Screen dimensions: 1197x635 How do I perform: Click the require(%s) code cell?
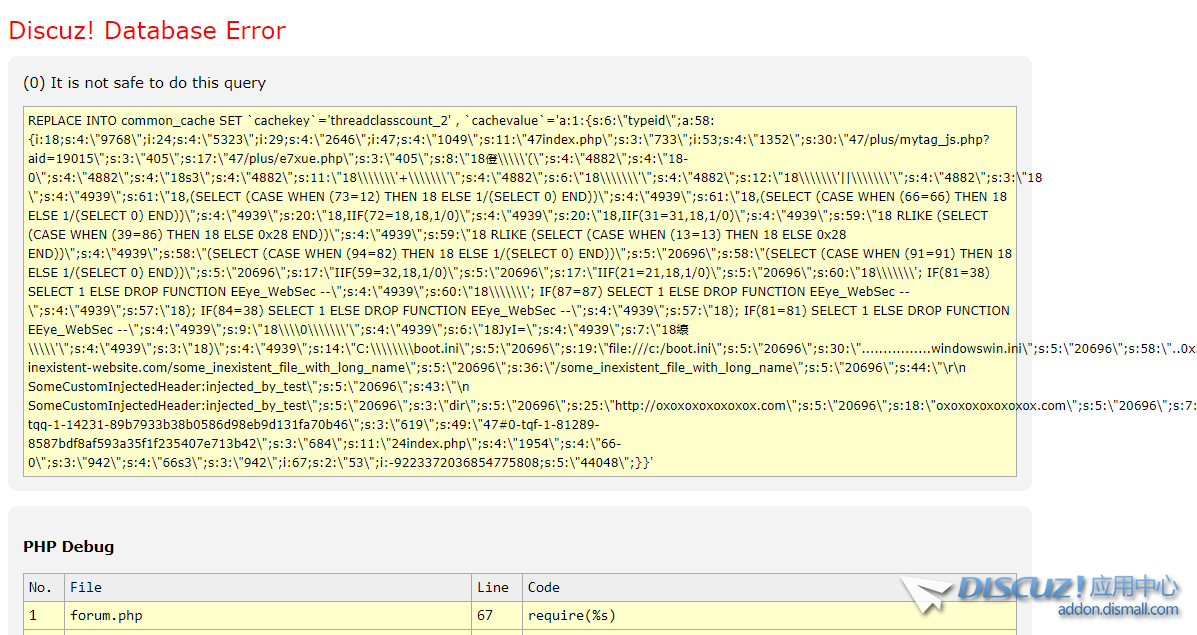point(572,615)
